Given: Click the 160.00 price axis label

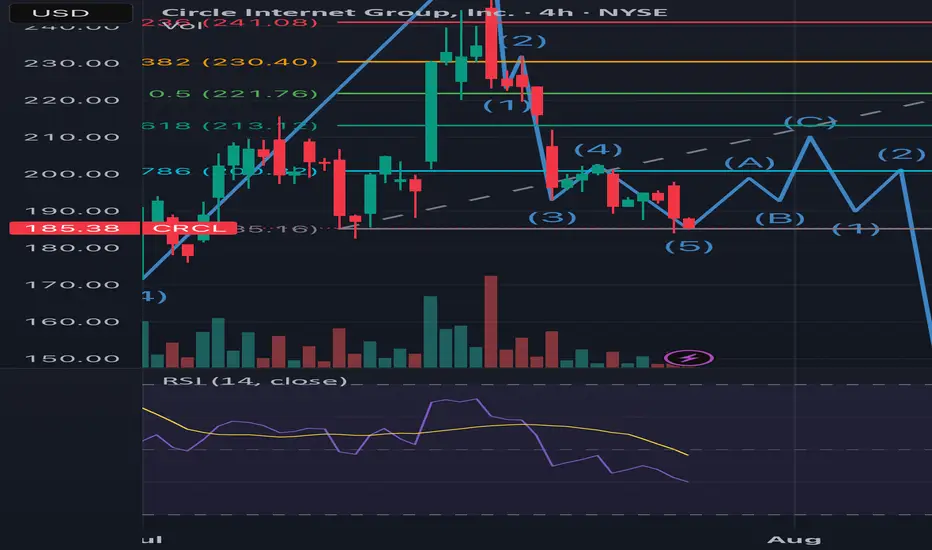Looking at the screenshot, I should (x=71, y=322).
